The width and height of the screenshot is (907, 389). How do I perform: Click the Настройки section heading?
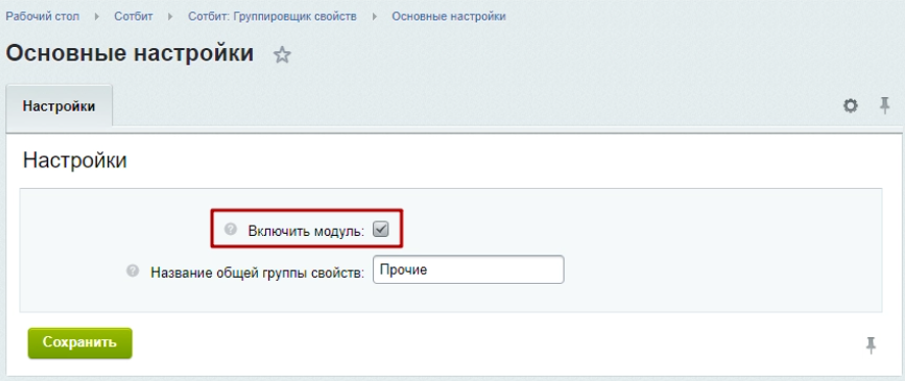(75, 160)
